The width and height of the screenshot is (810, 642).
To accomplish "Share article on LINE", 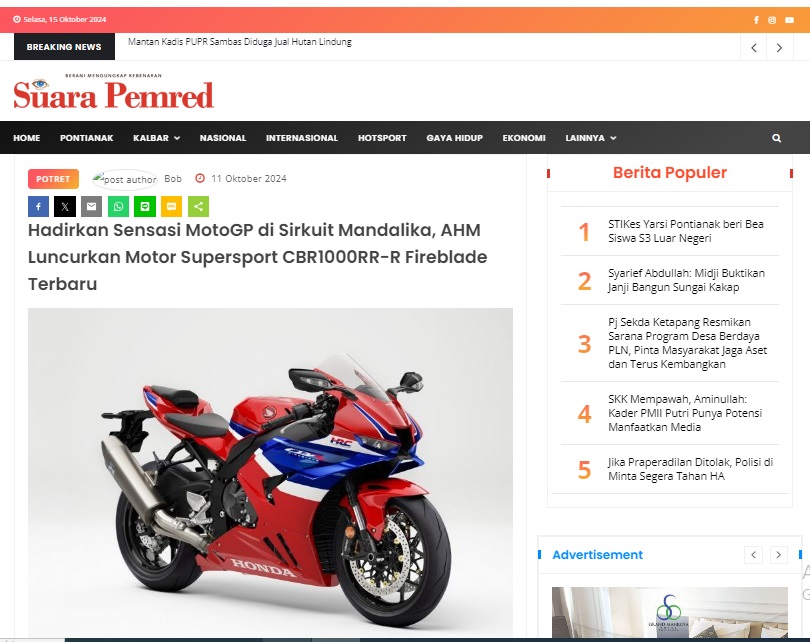I will point(145,207).
